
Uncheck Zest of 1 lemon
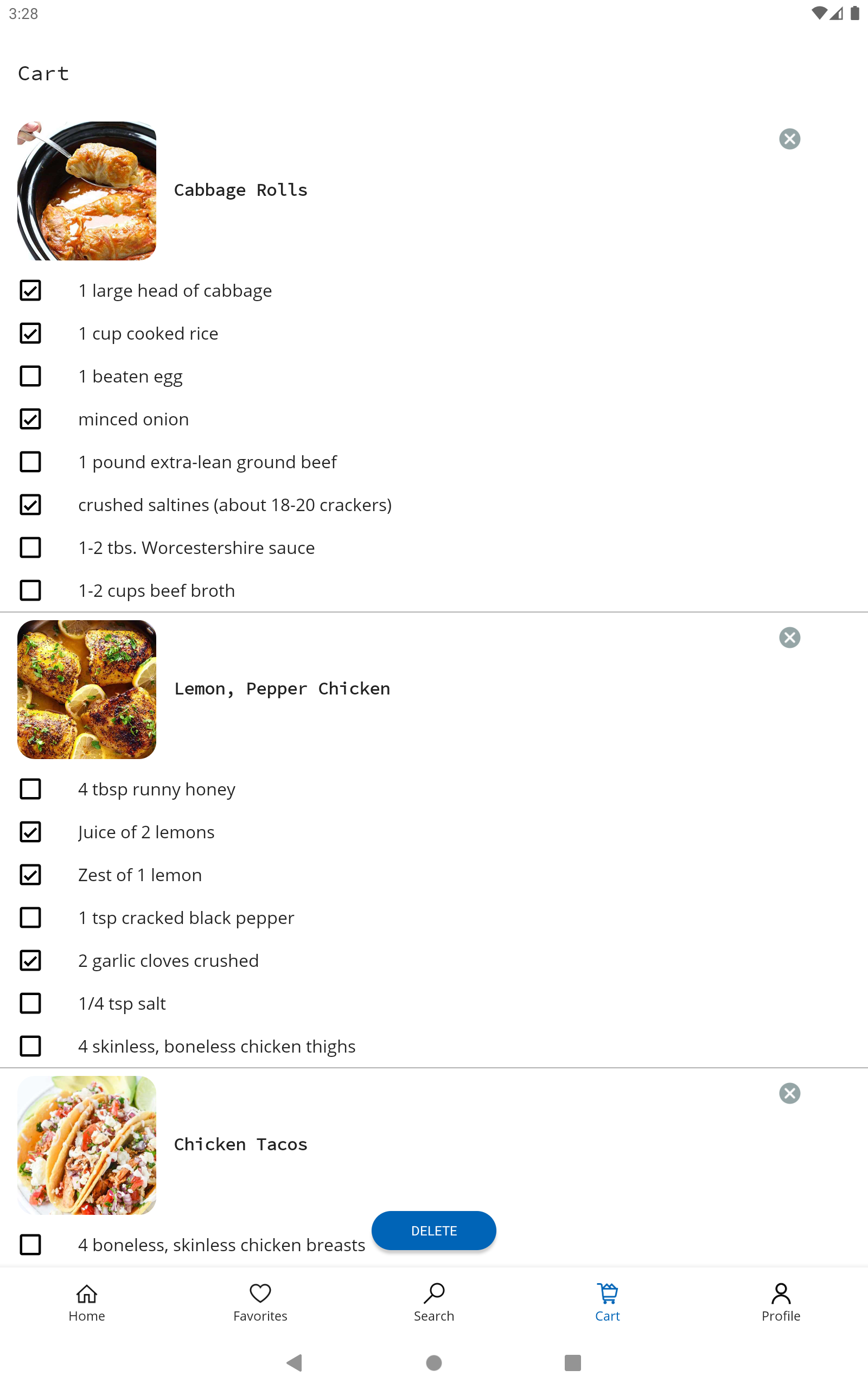click(x=30, y=875)
